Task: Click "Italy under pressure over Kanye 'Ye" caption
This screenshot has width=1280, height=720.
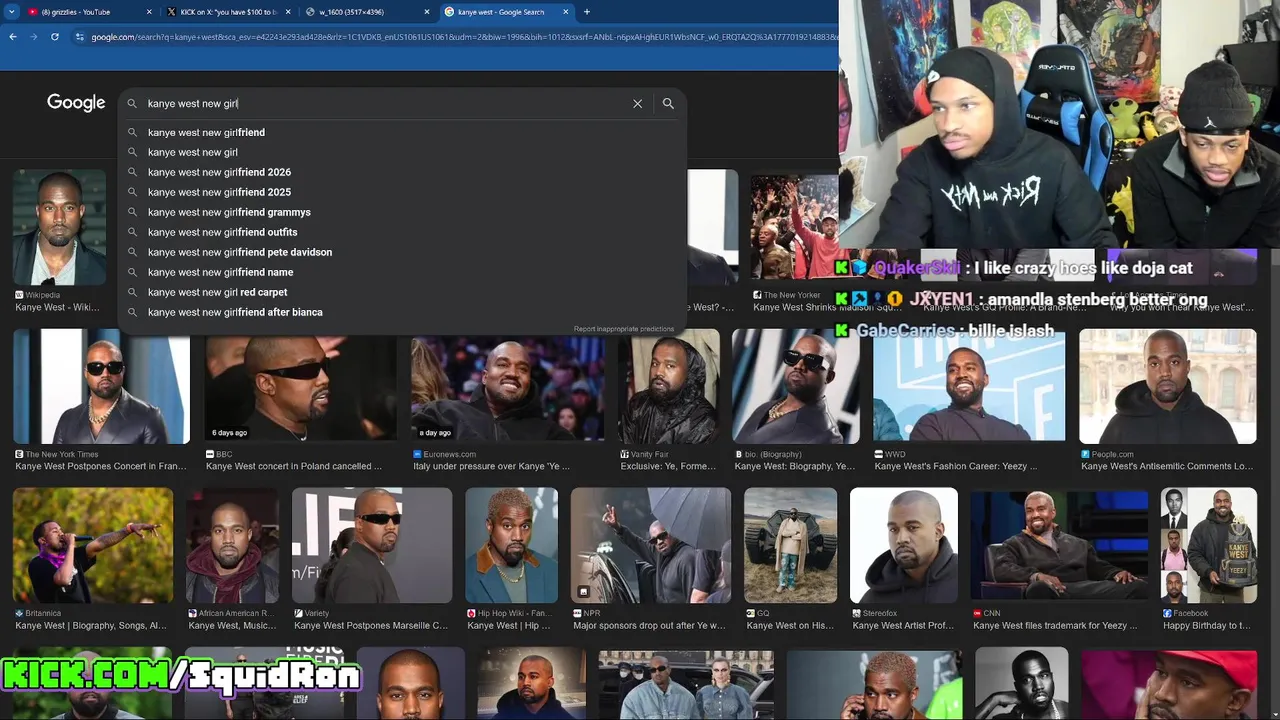Action: click(x=491, y=466)
